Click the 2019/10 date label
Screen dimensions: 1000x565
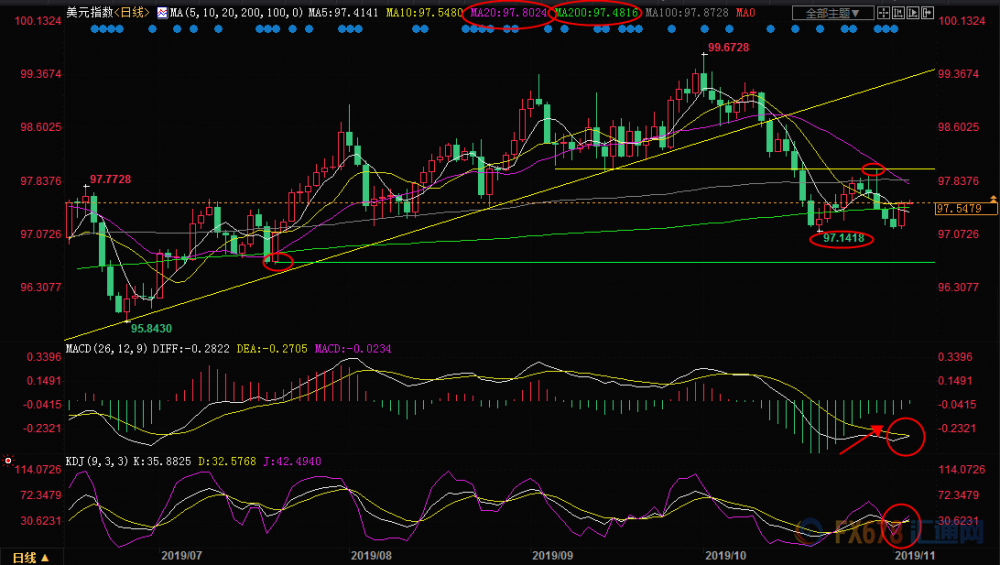pyautogui.click(x=725, y=555)
